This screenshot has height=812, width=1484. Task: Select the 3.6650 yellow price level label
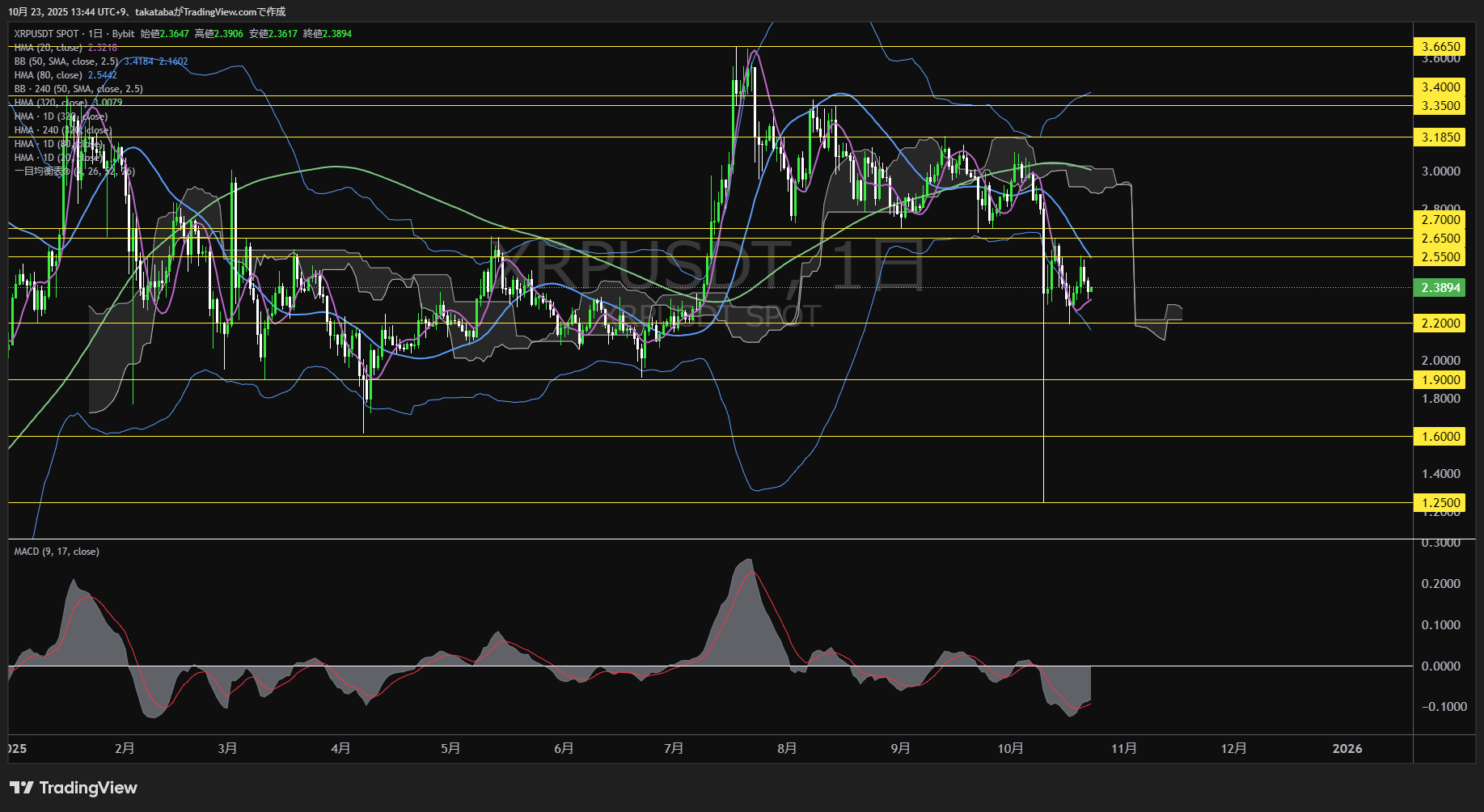coord(1440,47)
